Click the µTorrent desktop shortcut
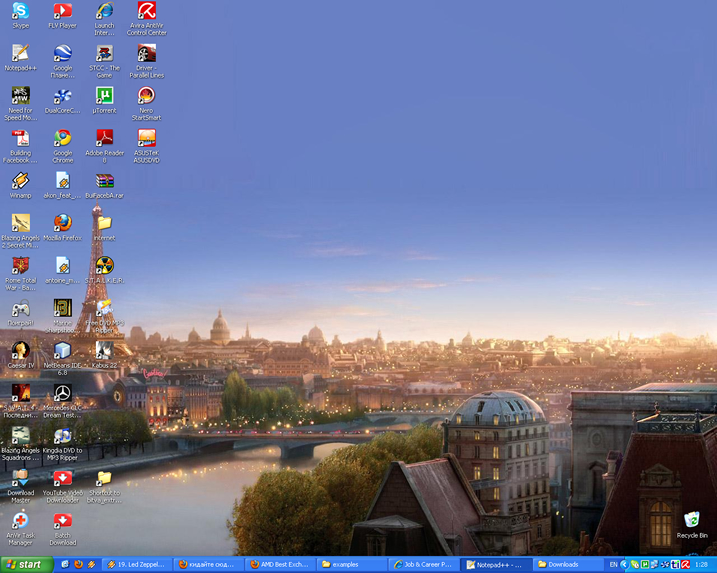 (x=104, y=96)
